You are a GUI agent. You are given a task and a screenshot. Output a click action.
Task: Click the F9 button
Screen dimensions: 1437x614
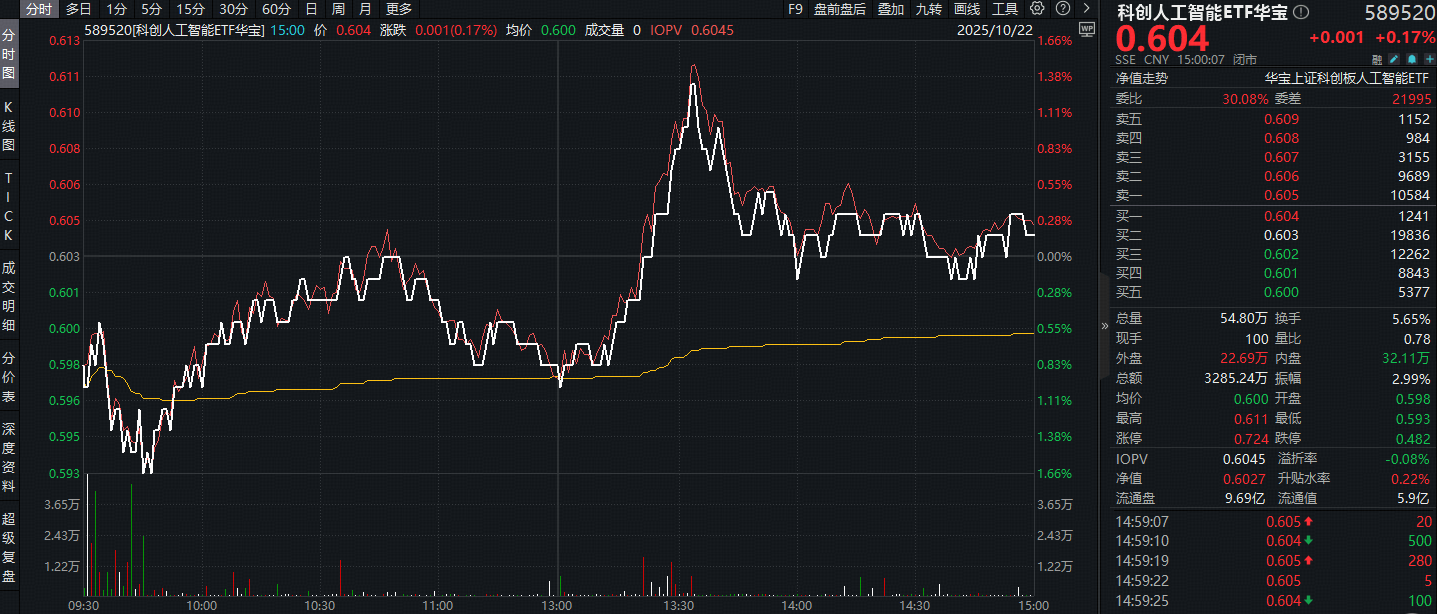795,9
